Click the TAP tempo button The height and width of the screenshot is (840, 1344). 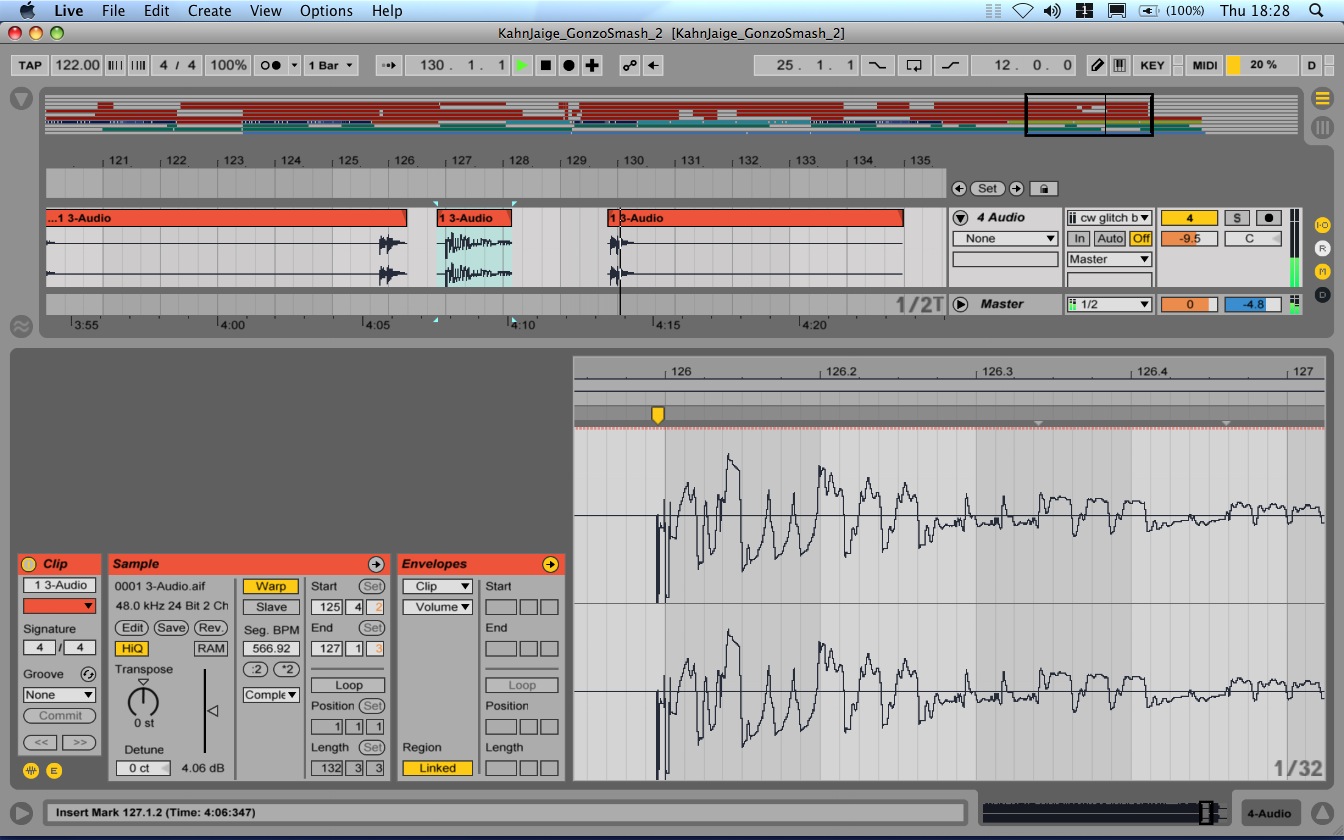[x=30, y=65]
